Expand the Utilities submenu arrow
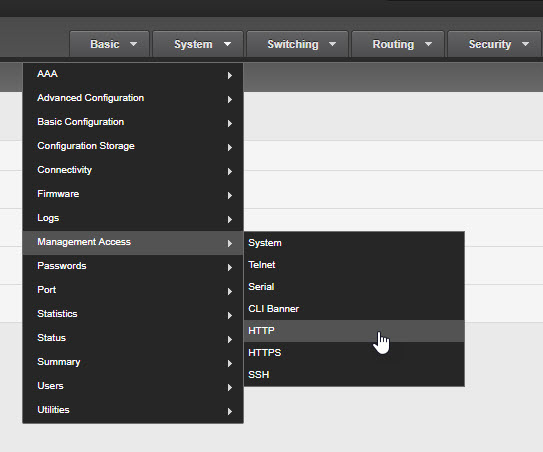The width and height of the screenshot is (543, 452). point(230,411)
